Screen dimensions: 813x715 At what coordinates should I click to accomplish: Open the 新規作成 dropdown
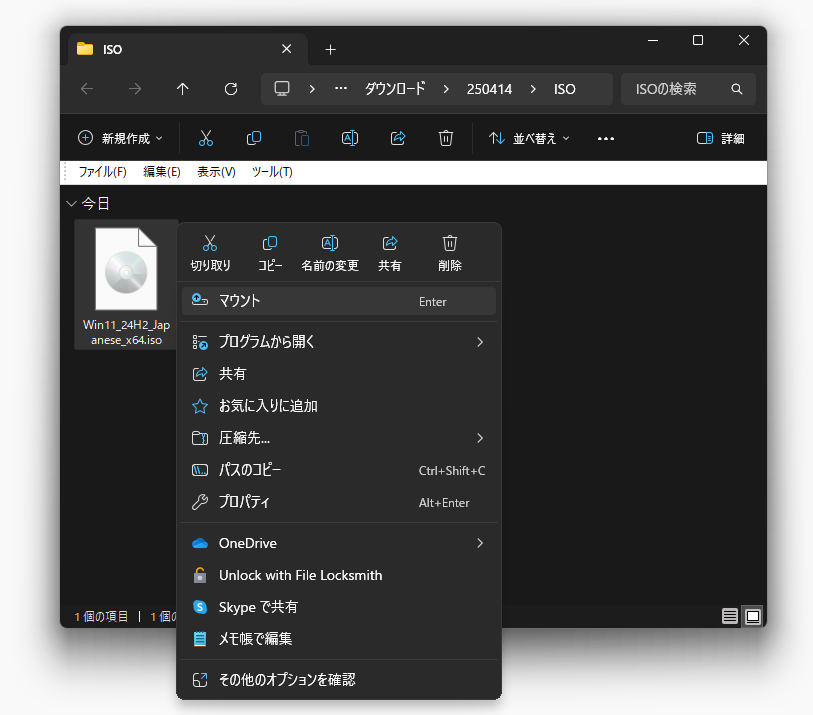[x=120, y=138]
